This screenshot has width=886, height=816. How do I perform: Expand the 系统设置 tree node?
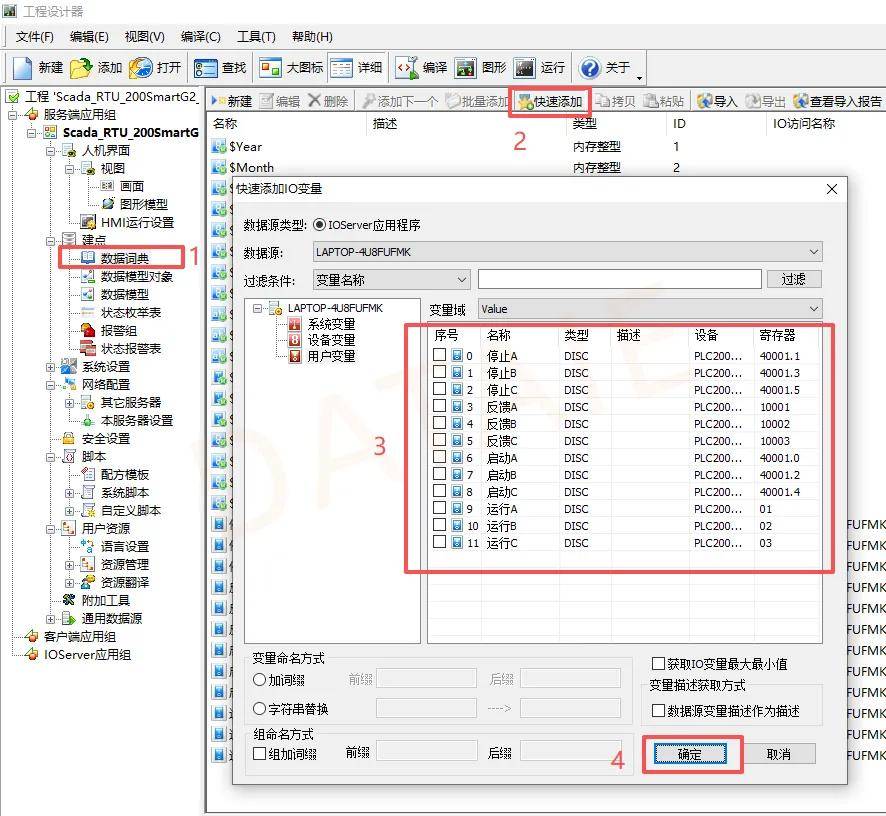(x=51, y=367)
